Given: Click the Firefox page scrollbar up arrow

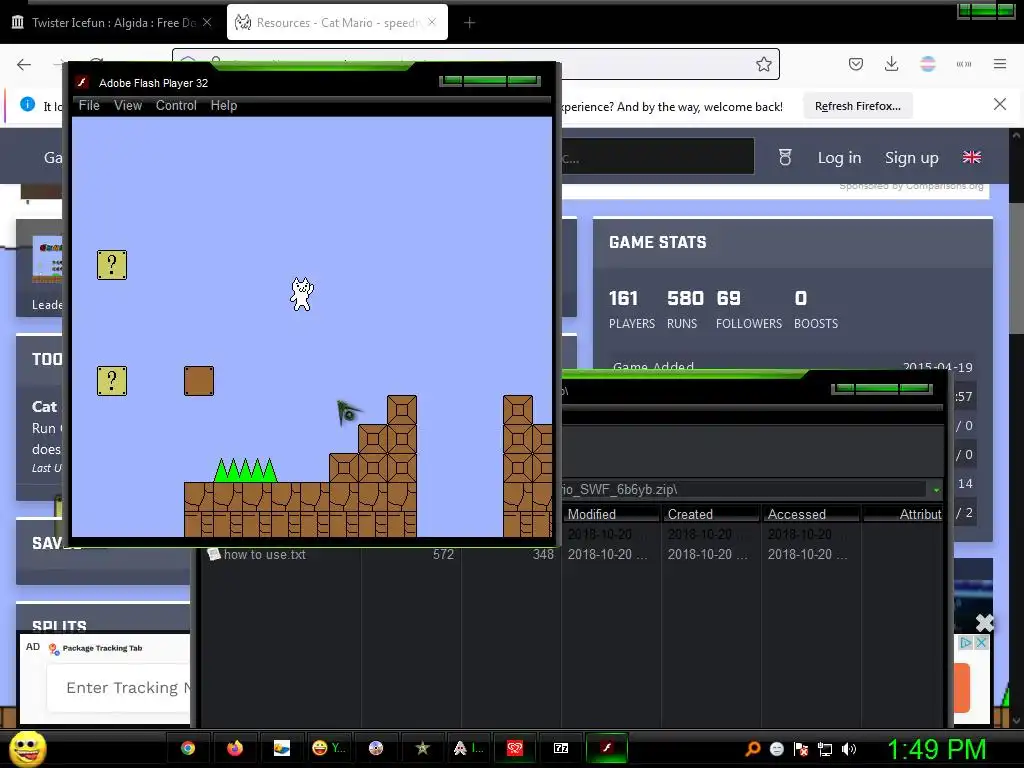Looking at the screenshot, I should click(1016, 136).
